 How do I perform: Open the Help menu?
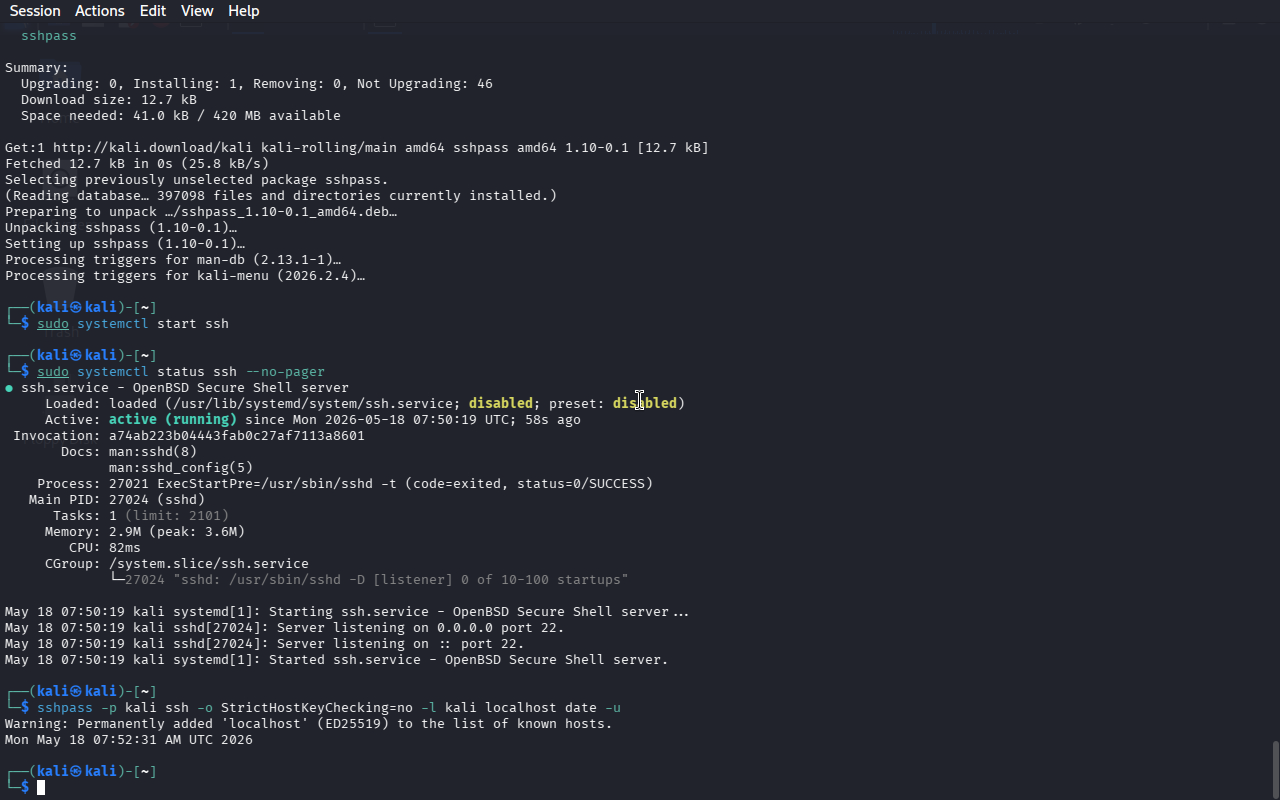pos(244,11)
